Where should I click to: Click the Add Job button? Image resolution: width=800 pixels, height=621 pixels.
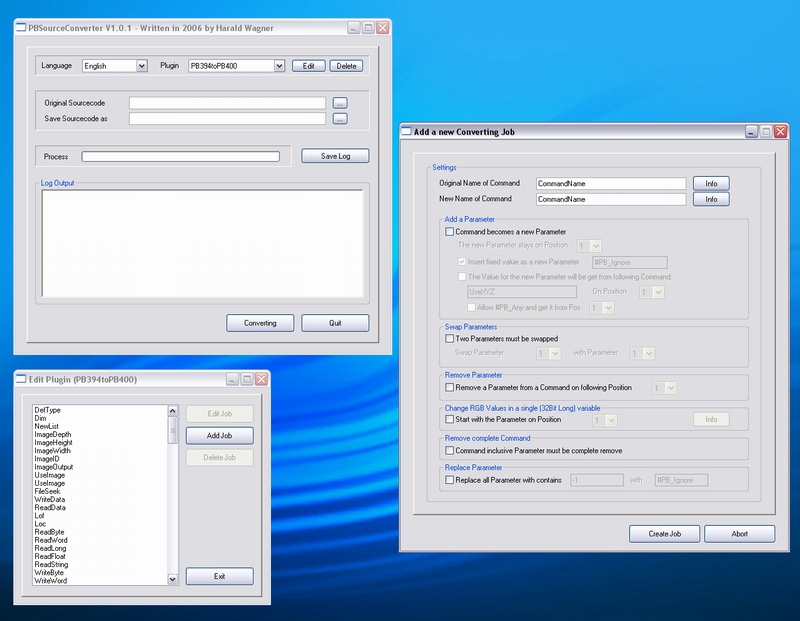219,436
